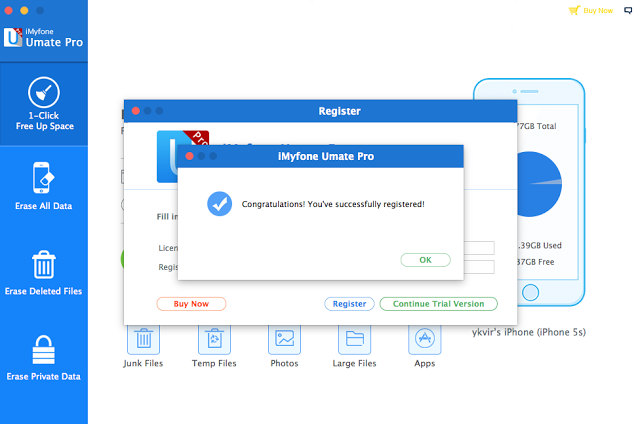Select the Temp Files icon

point(214,339)
